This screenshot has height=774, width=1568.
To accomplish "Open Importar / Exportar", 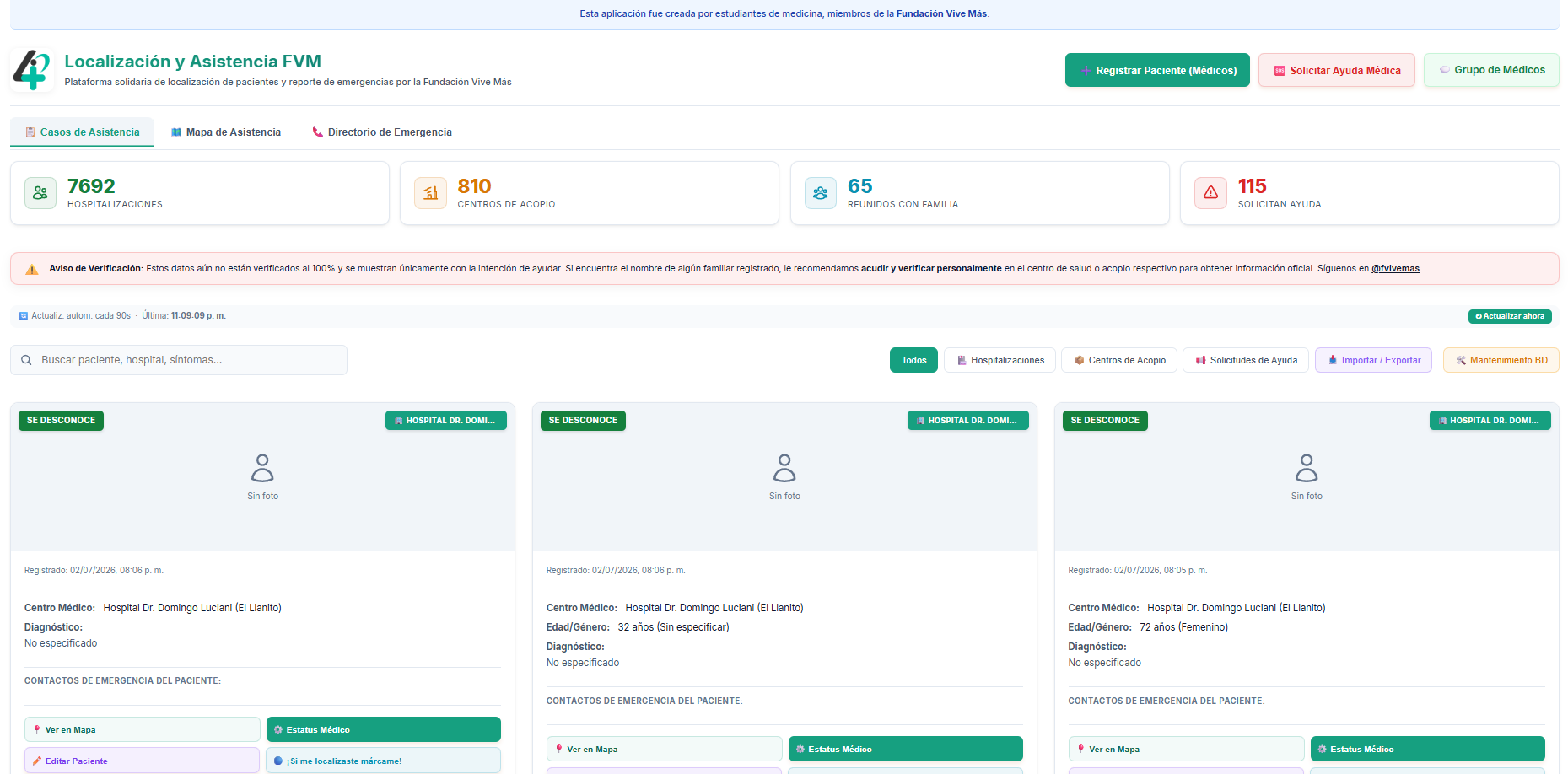I will (x=1373, y=360).
